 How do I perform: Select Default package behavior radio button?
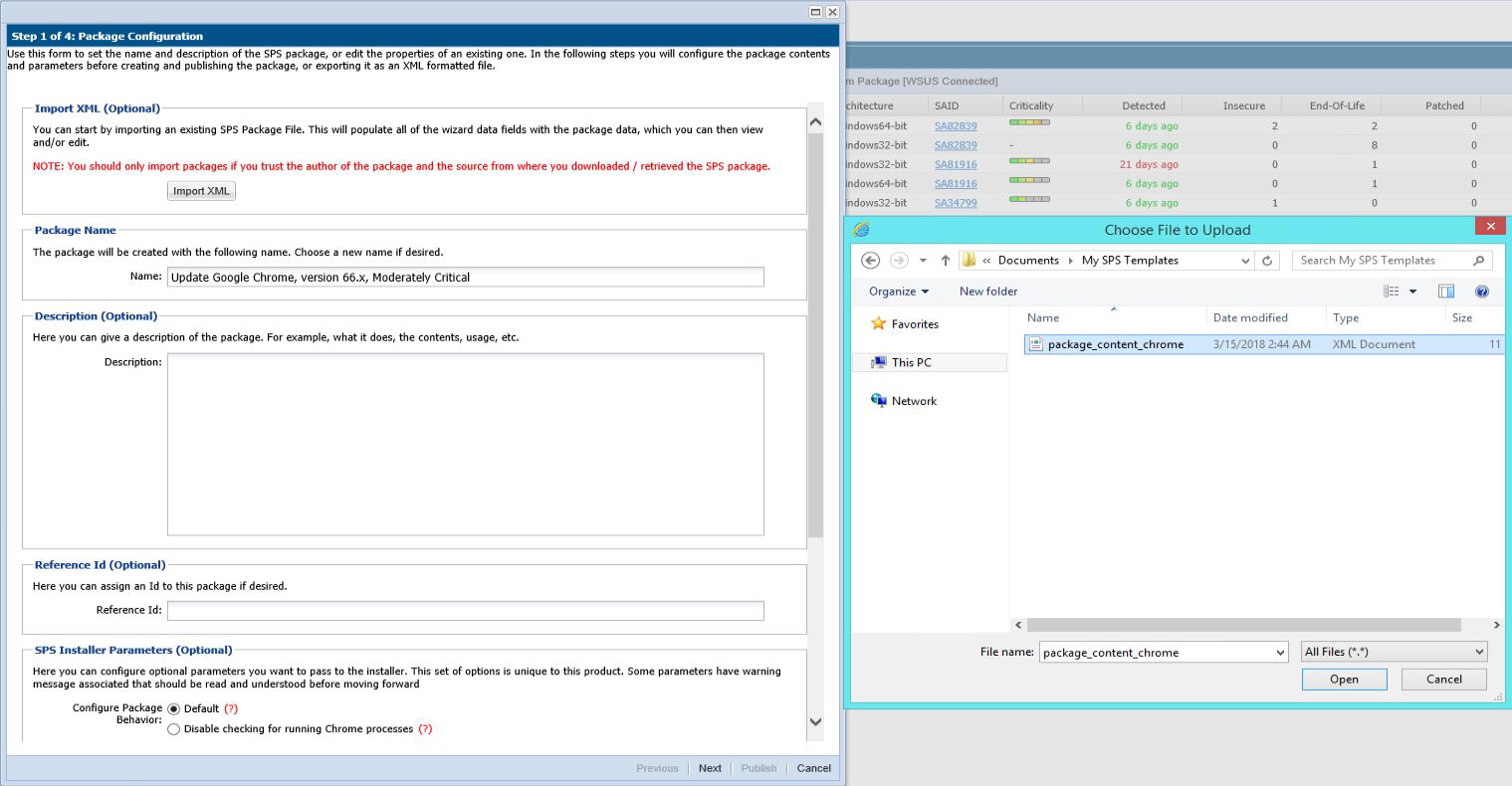pyautogui.click(x=174, y=709)
